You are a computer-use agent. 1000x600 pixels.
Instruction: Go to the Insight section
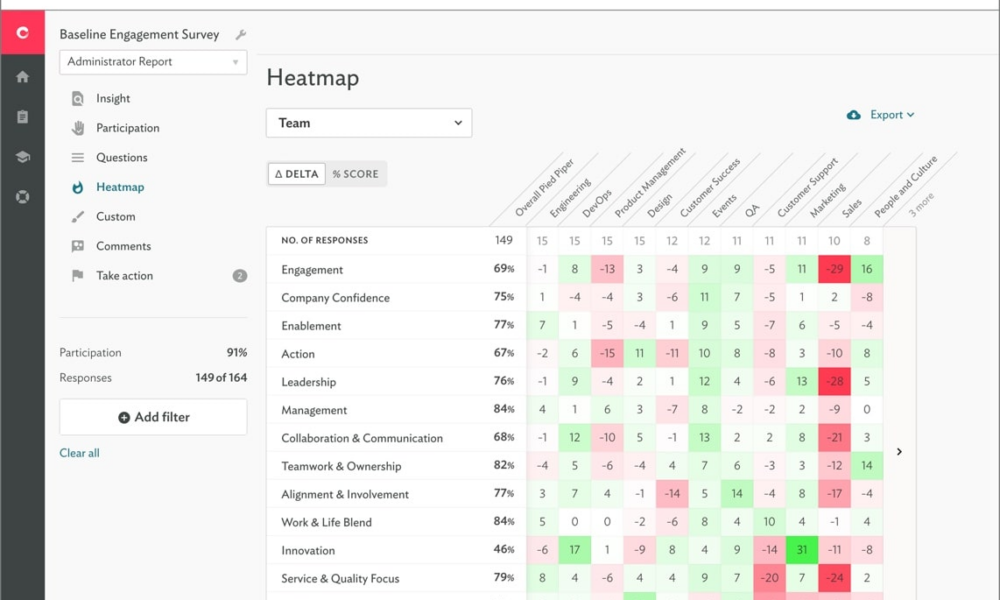[113, 99]
